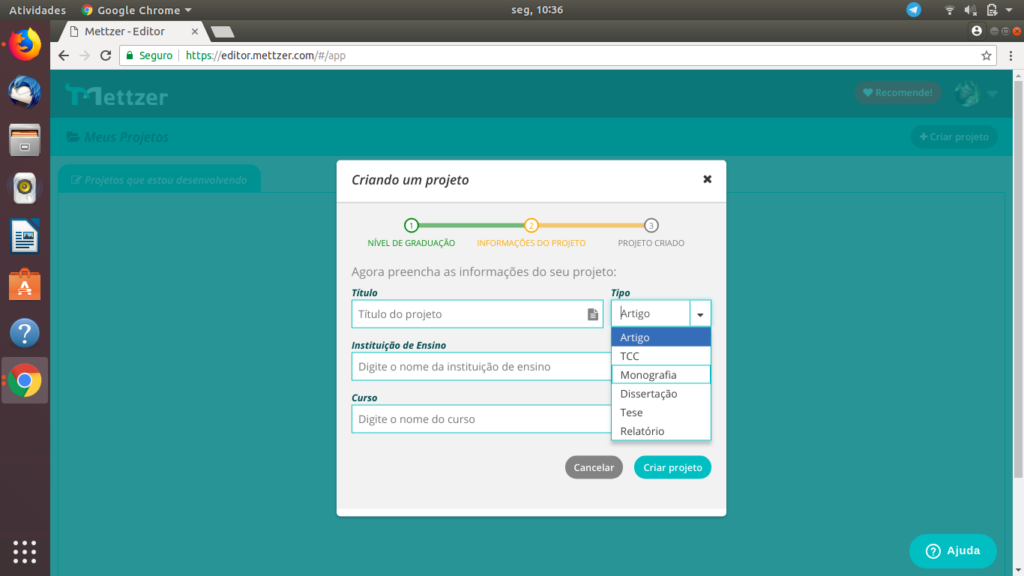The width and height of the screenshot is (1024, 576).
Task: Open the system power menu arrow
Action: pos(1009,10)
